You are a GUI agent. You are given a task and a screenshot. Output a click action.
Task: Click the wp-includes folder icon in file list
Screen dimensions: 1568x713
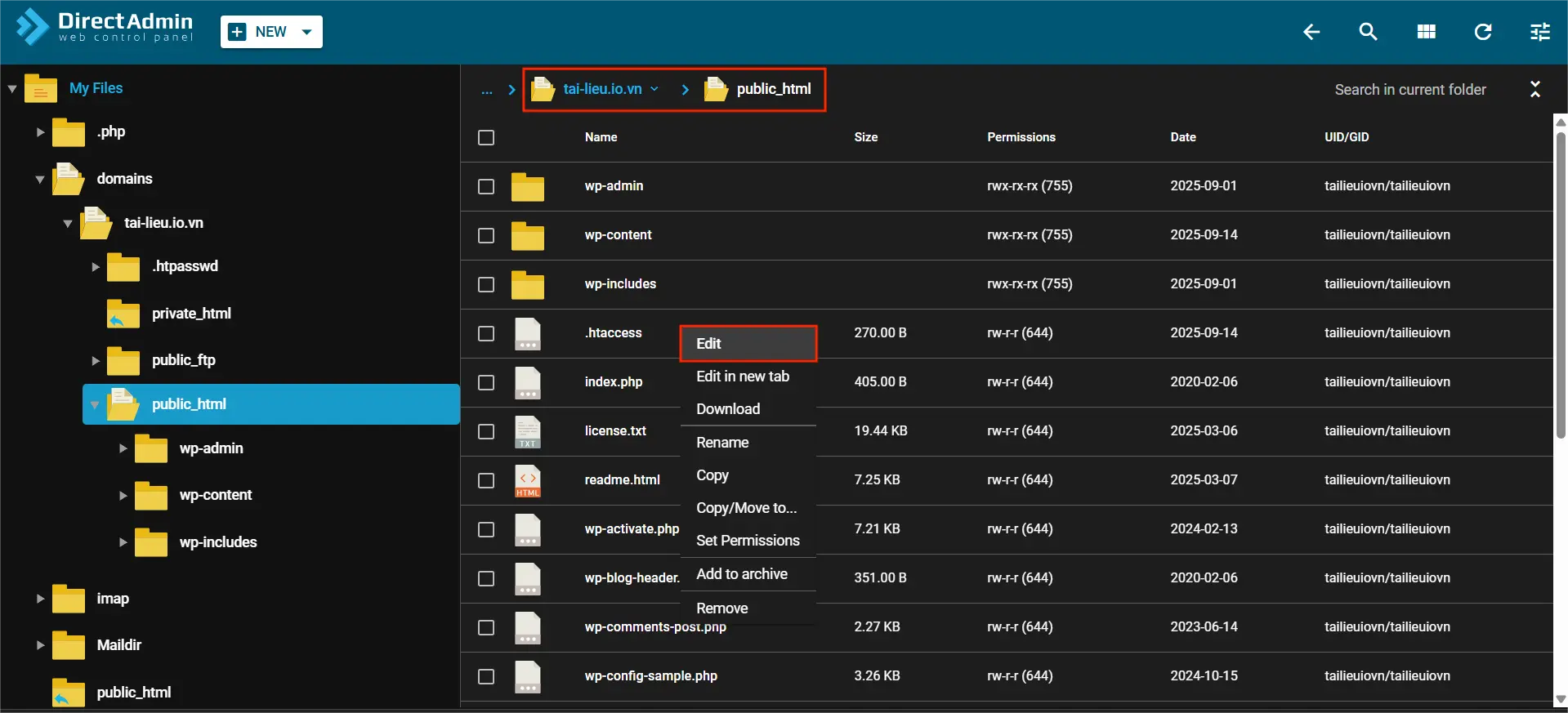click(528, 285)
